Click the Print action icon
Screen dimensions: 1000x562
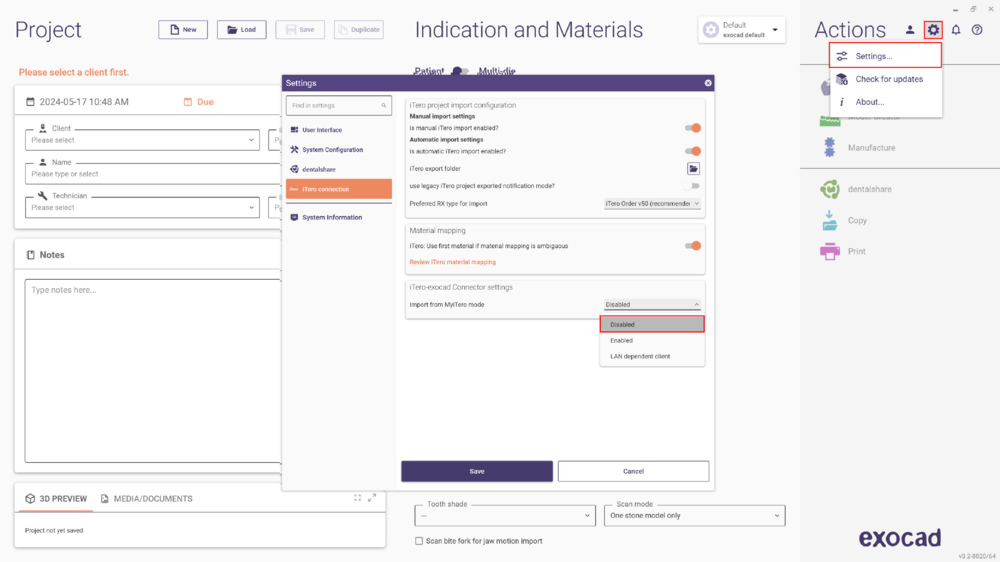830,251
